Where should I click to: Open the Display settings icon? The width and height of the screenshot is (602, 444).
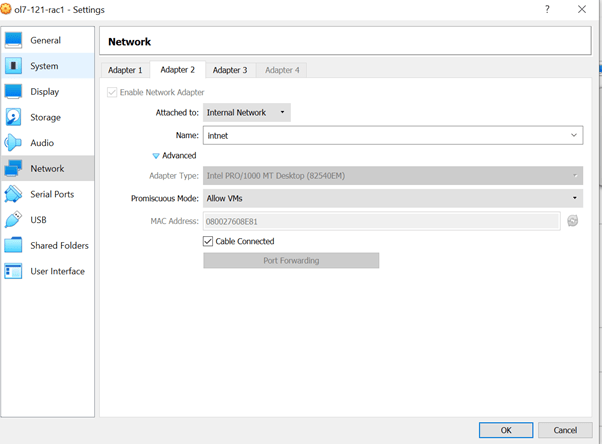pos(13,92)
